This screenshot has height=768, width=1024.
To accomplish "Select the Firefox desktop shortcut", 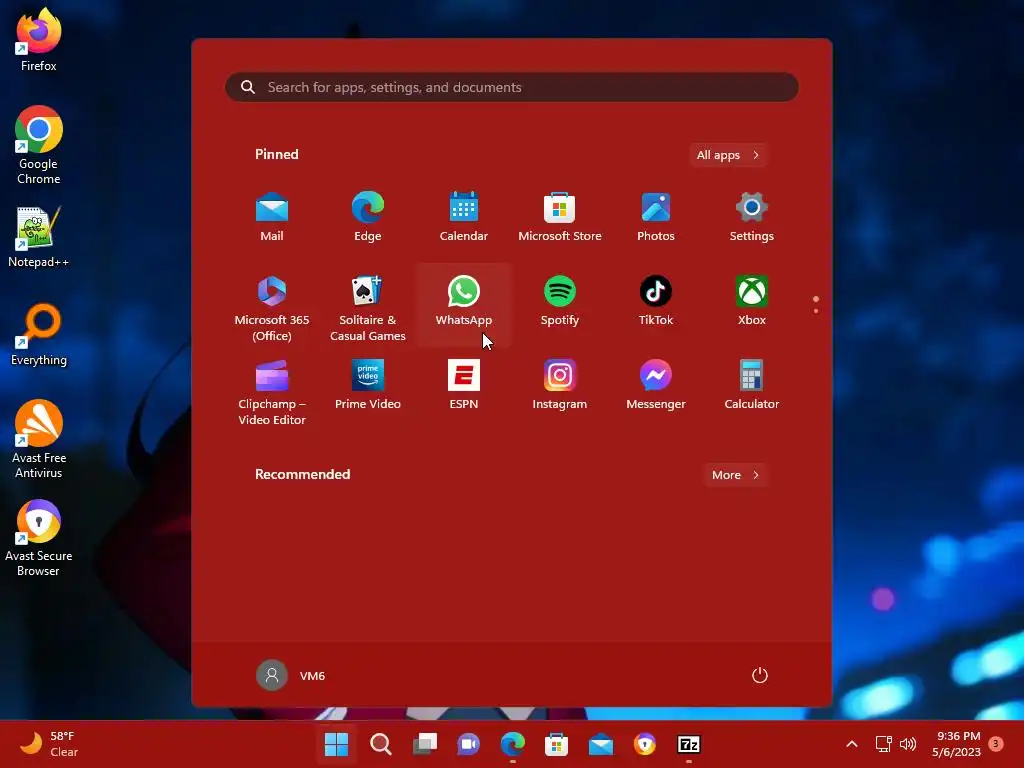I will 39,40.
